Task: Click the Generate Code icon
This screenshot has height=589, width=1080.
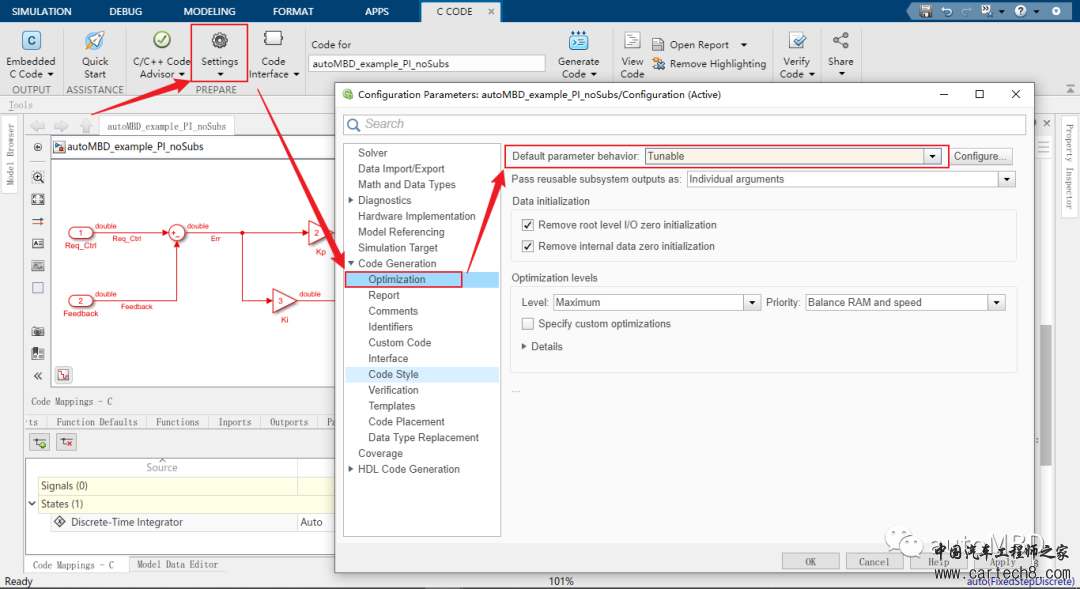Action: (x=579, y=41)
